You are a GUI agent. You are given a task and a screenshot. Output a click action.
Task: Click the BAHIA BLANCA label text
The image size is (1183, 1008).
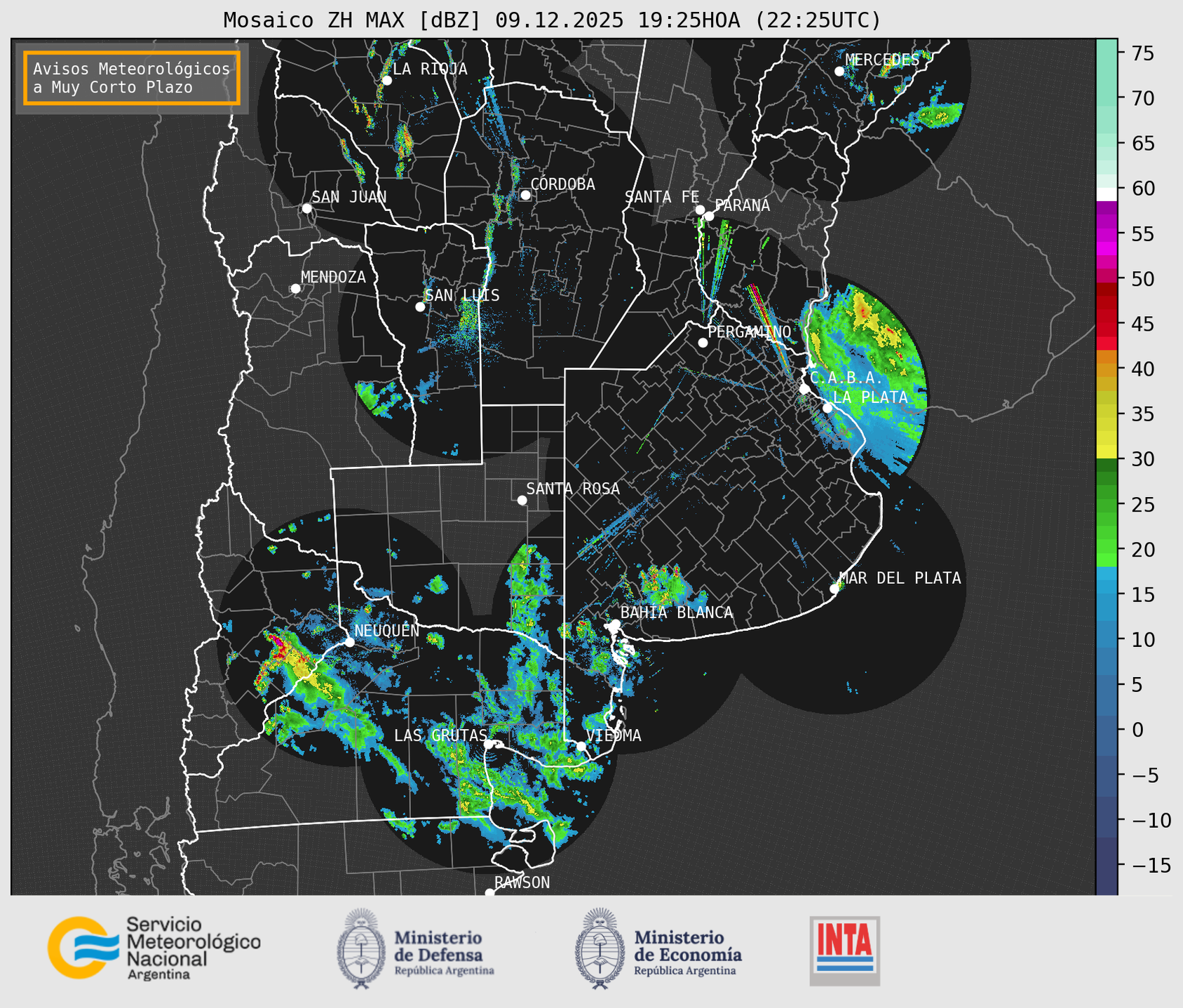point(677,613)
